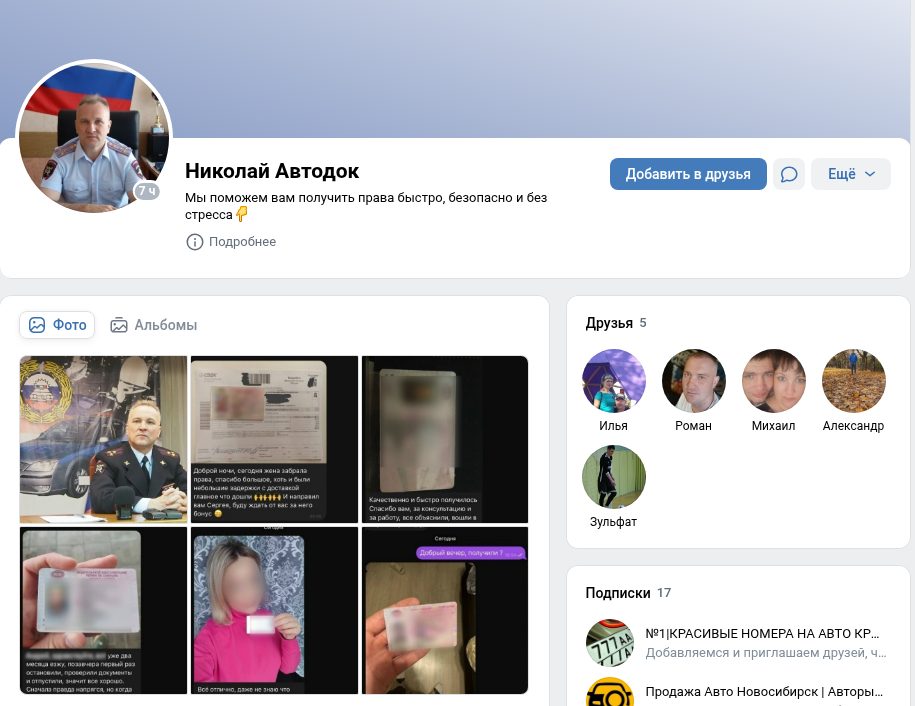
Task: Click the info circle icon beside Подробнее
Action: pos(194,242)
